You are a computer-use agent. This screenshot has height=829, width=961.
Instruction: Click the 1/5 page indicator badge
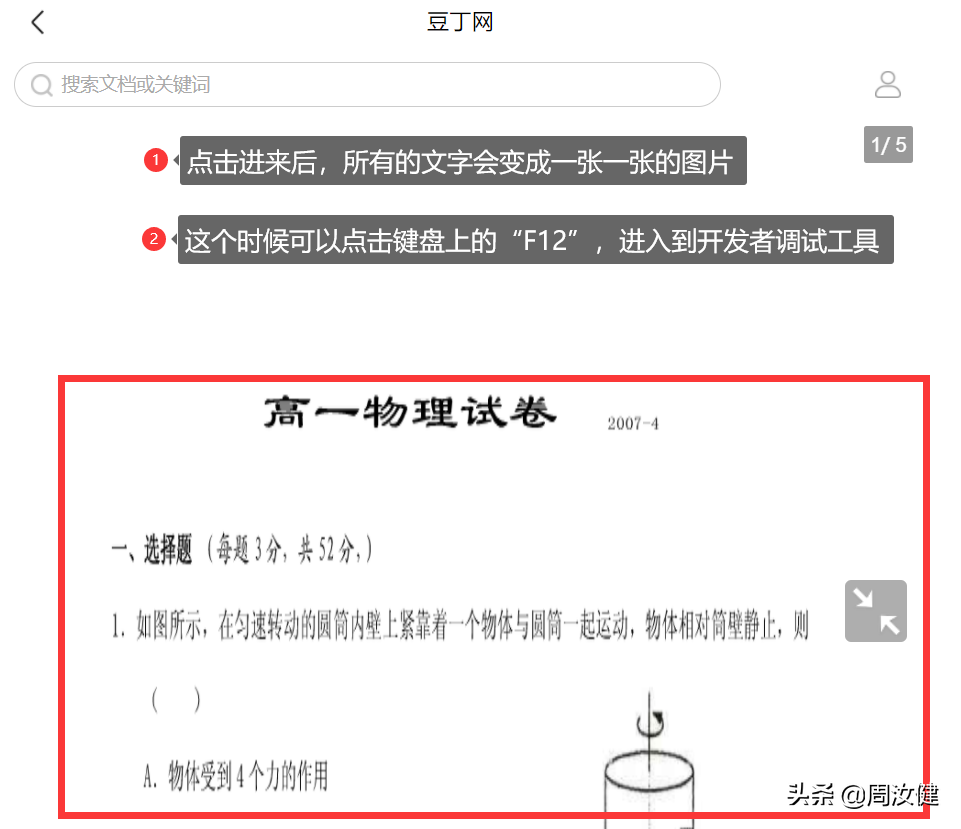pos(888,145)
